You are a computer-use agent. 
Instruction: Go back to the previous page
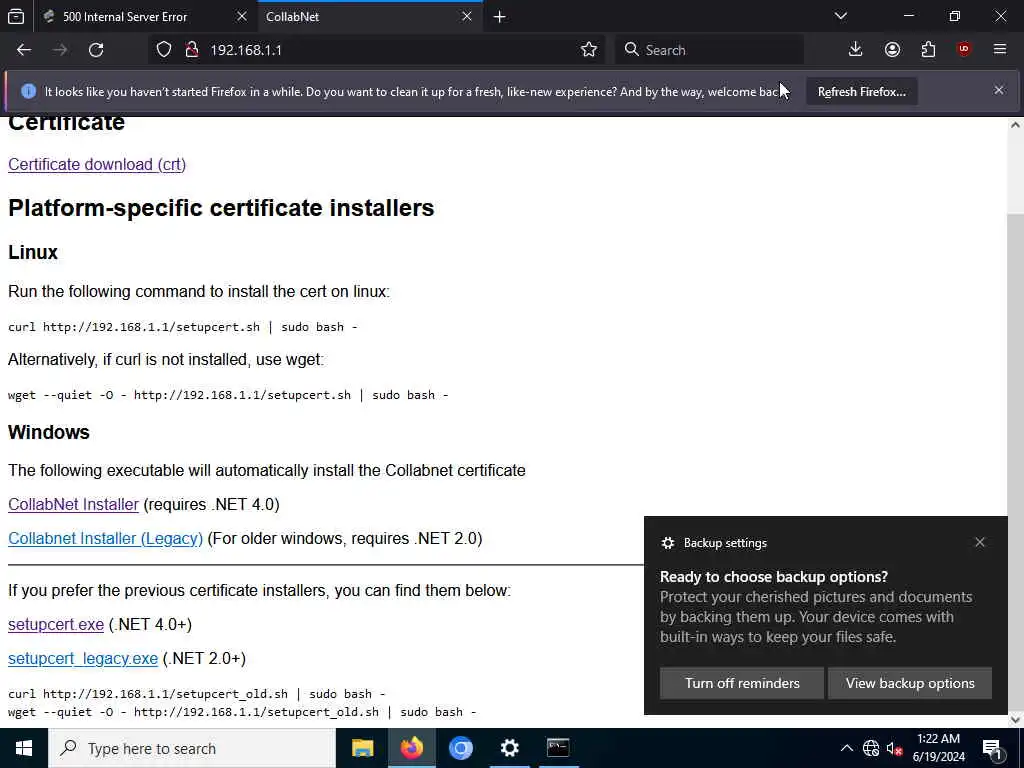24,50
